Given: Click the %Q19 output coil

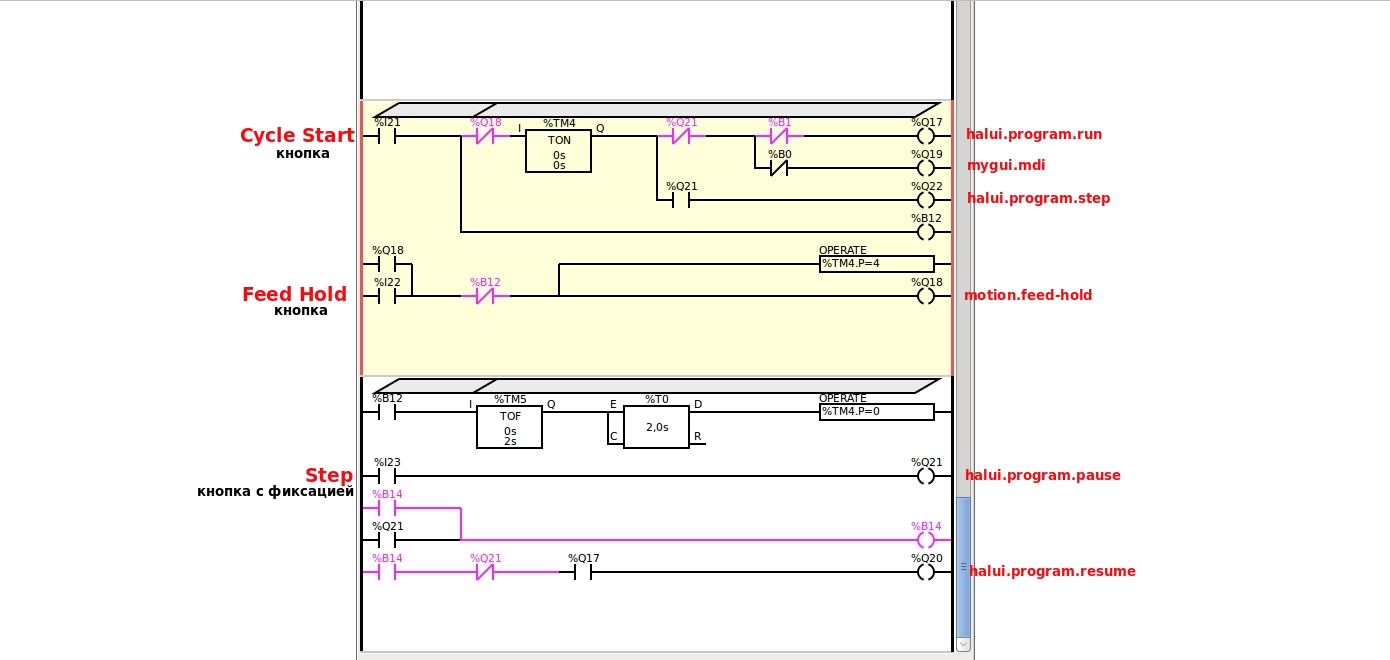Looking at the screenshot, I should coord(926,168).
